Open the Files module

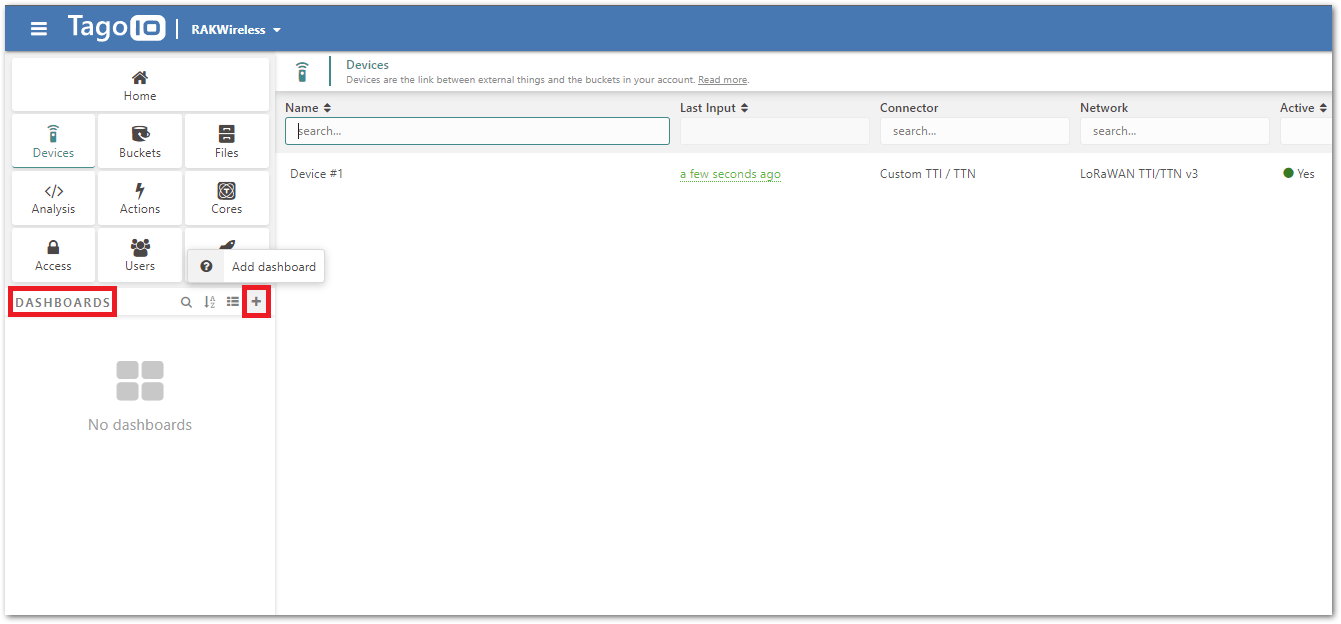pos(227,141)
